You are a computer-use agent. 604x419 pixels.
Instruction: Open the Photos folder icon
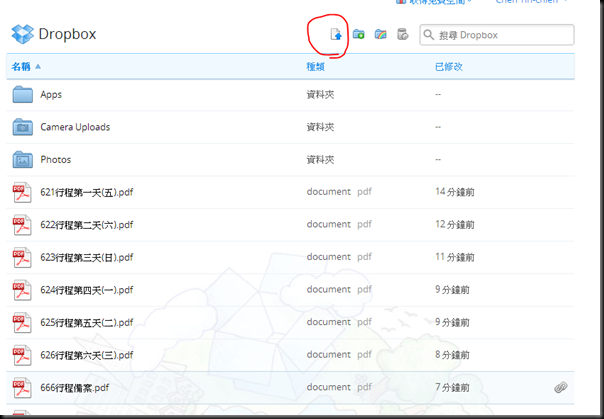click(22, 159)
